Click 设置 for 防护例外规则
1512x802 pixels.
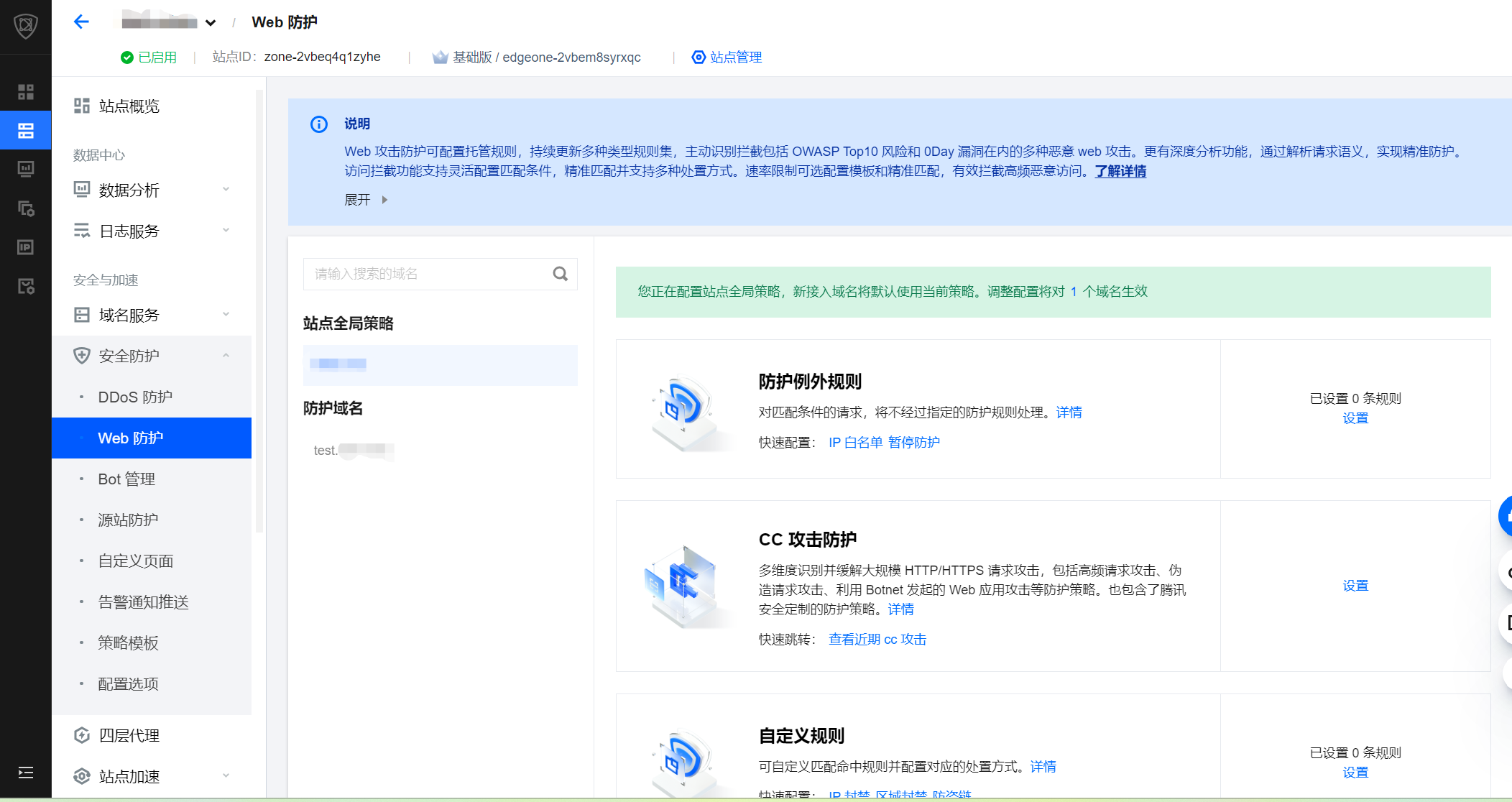click(1355, 418)
